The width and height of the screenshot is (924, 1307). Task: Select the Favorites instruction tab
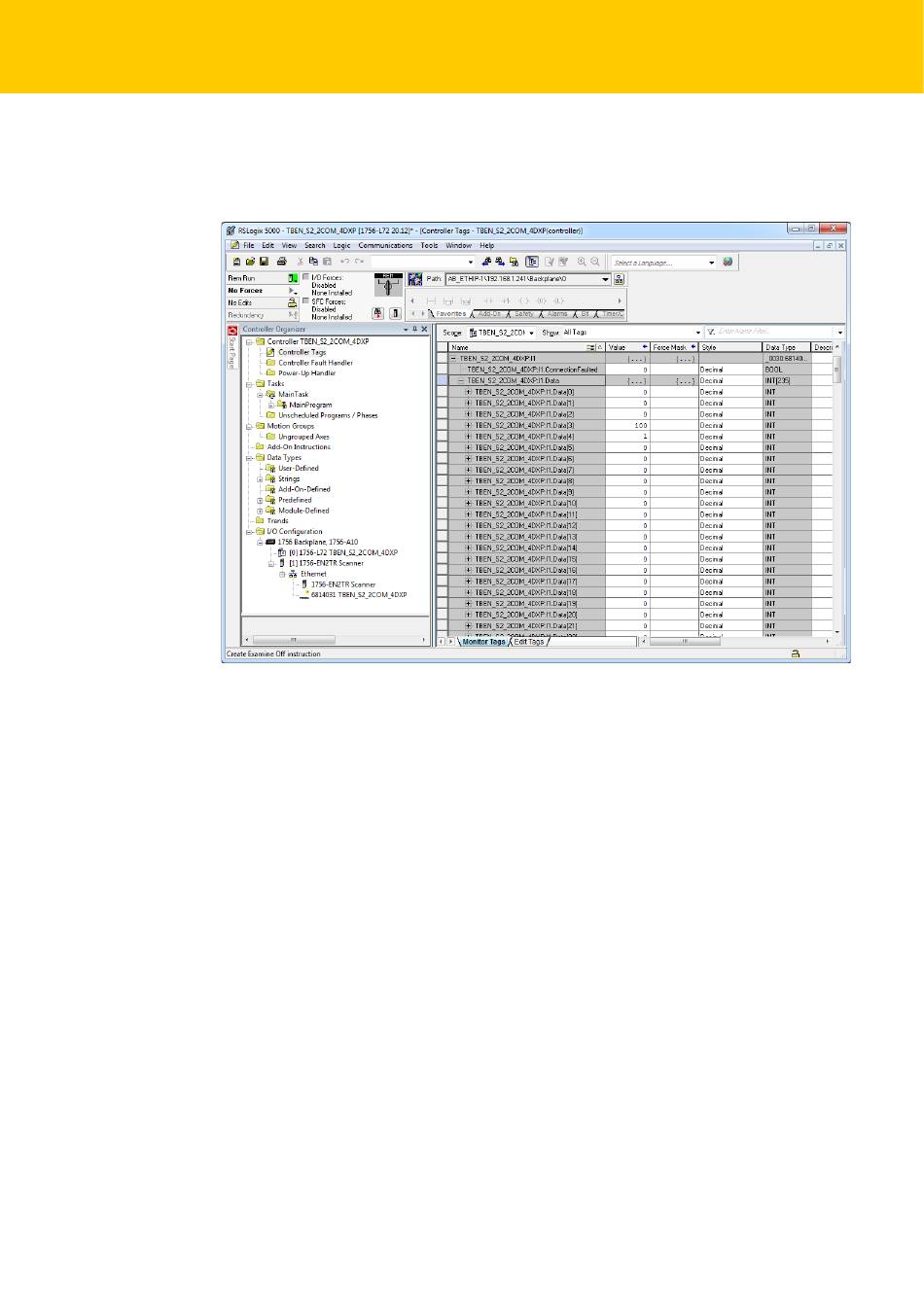click(450, 314)
